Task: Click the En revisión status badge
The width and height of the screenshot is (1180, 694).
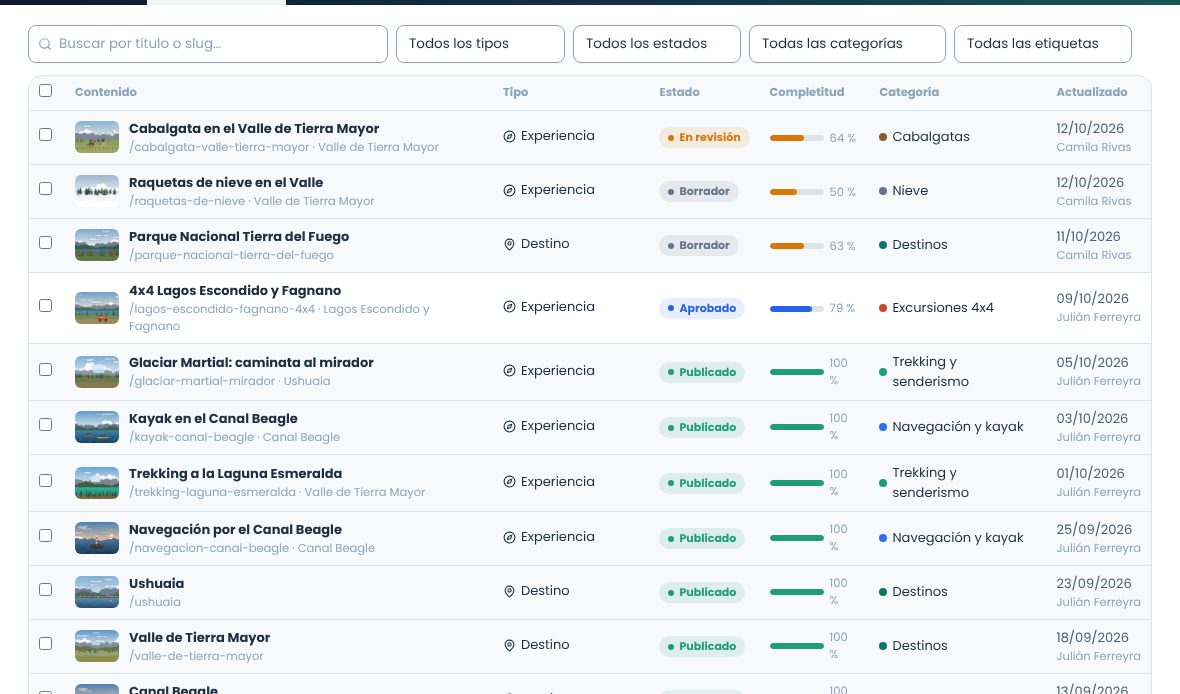Action: (x=704, y=137)
